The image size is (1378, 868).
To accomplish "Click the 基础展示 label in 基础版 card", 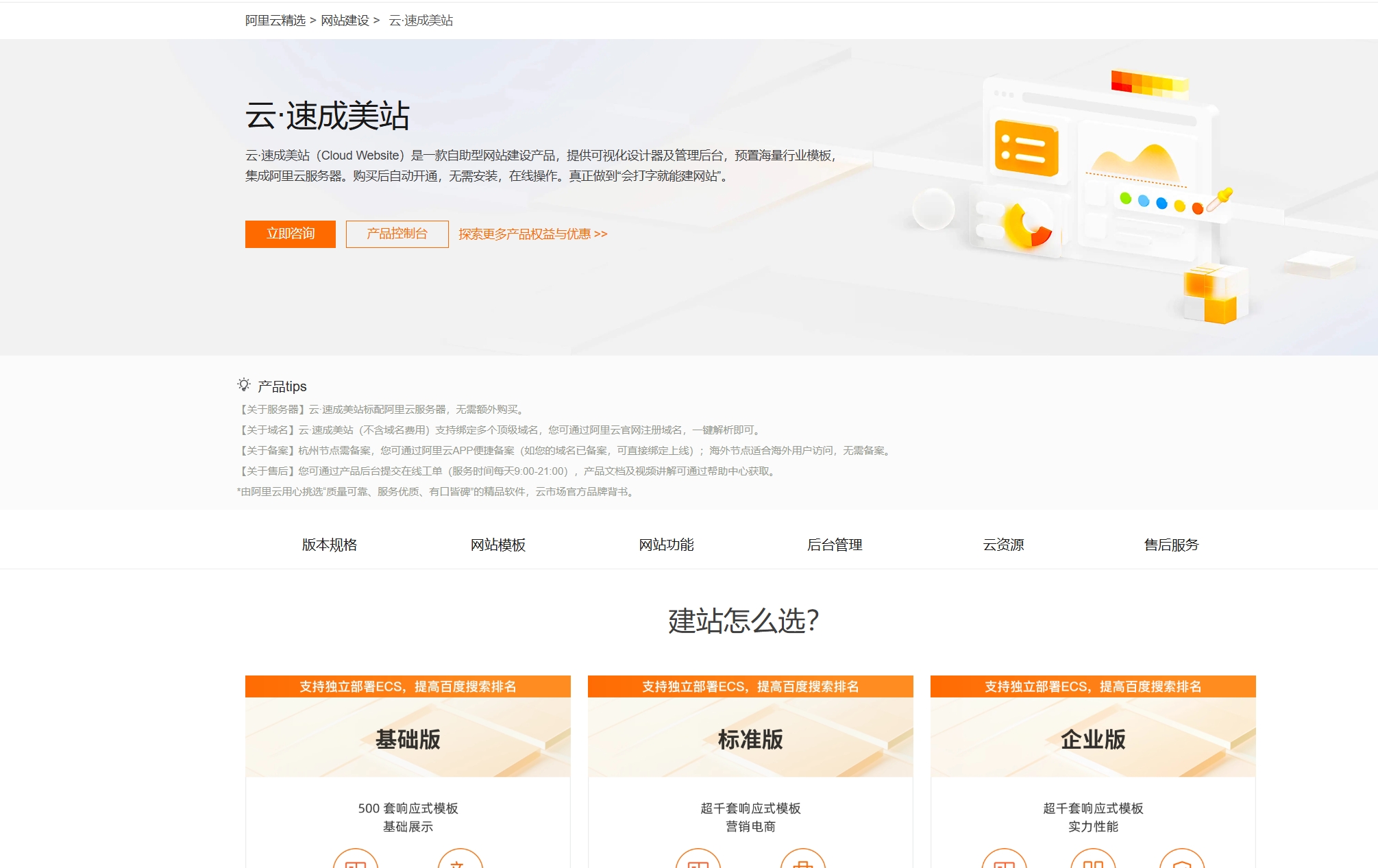I will point(408,827).
